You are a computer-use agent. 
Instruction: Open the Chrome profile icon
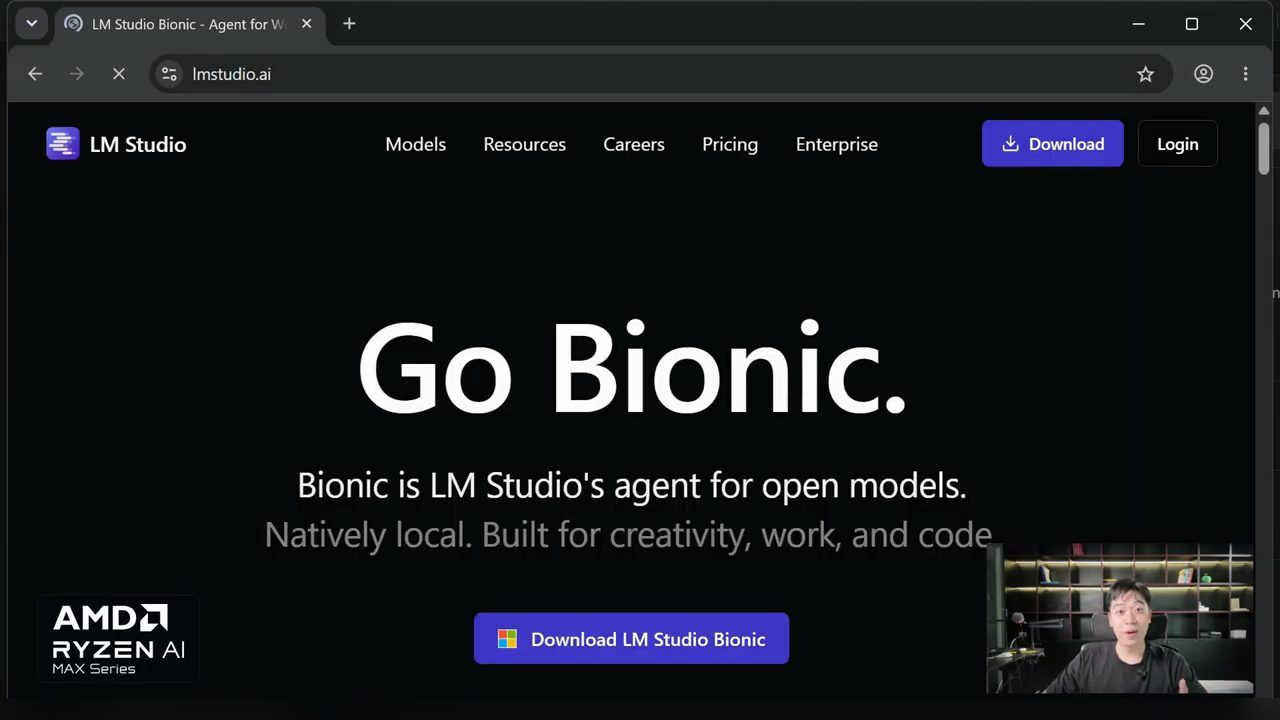coord(1204,74)
